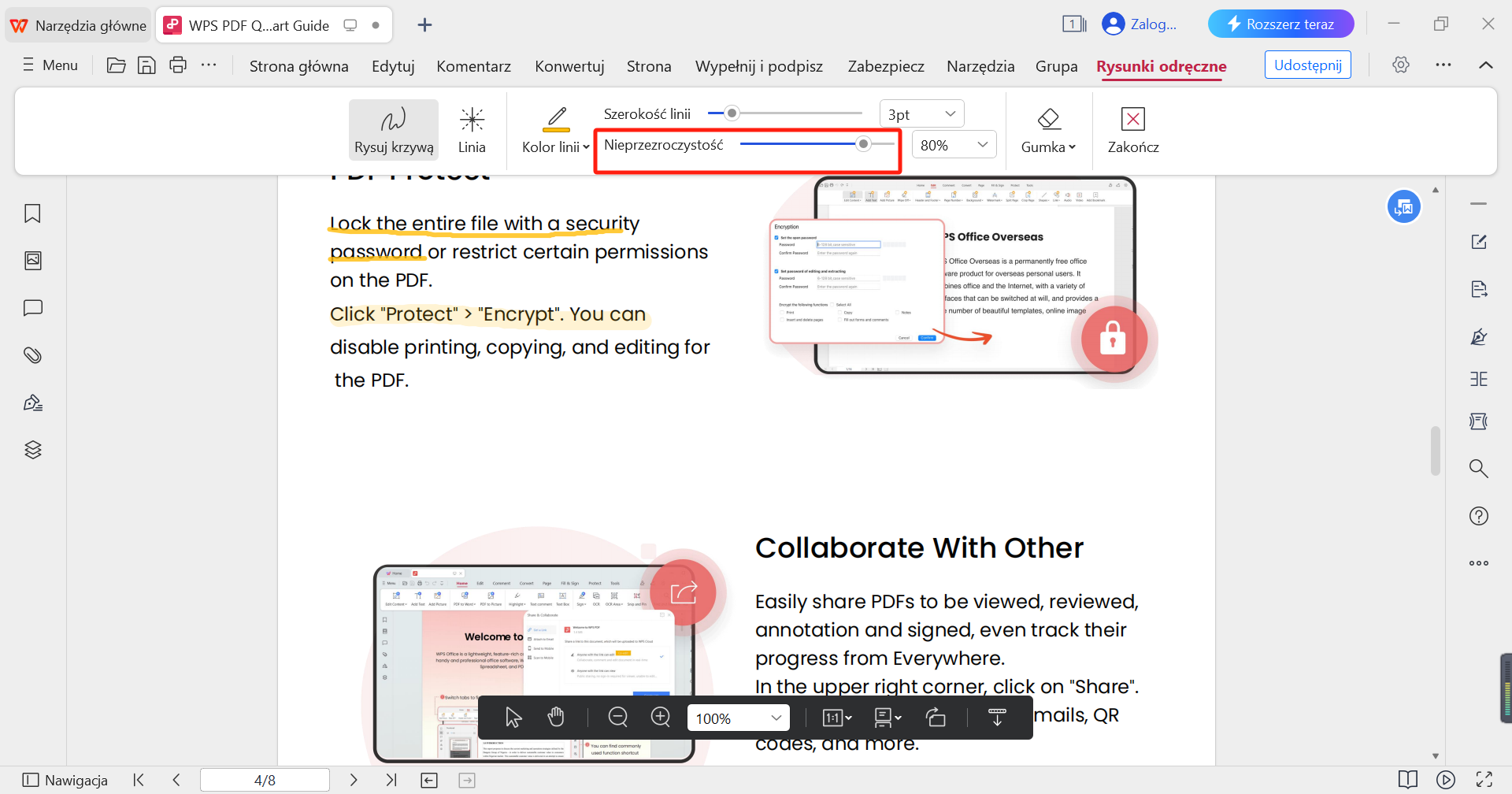Click the Udostępnij share button
Image resolution: width=1512 pixels, height=794 pixels.
[1308, 65]
